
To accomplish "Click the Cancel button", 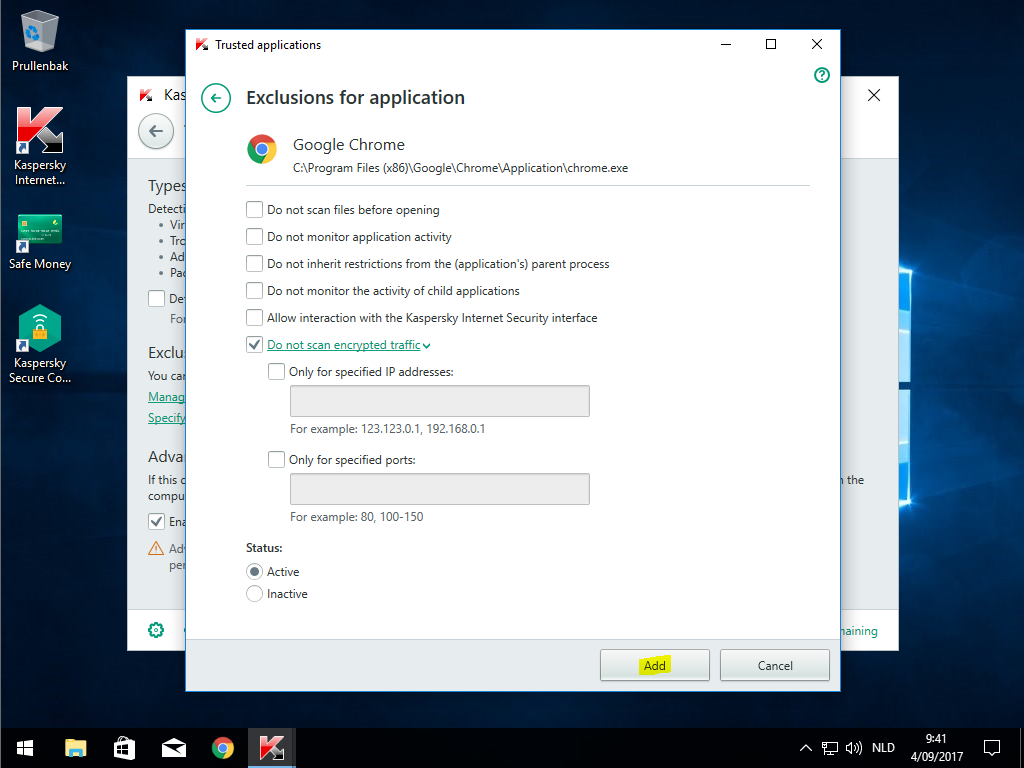I will tap(775, 665).
